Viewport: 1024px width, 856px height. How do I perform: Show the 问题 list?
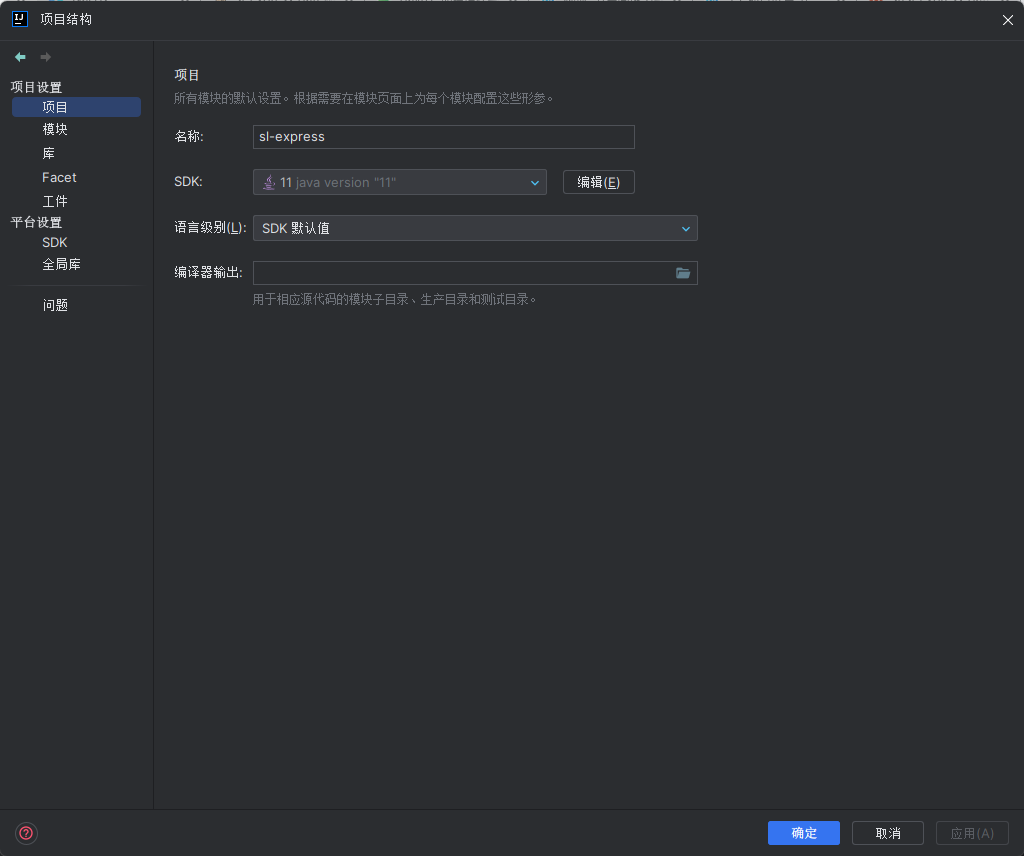pos(55,305)
